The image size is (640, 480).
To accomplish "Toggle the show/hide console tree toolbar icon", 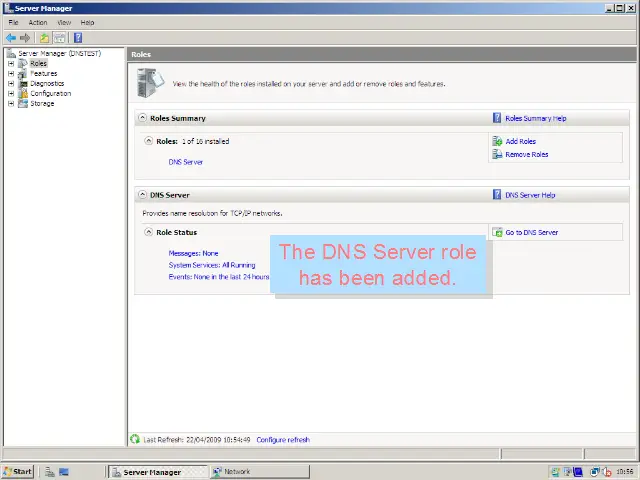I will 60,38.
